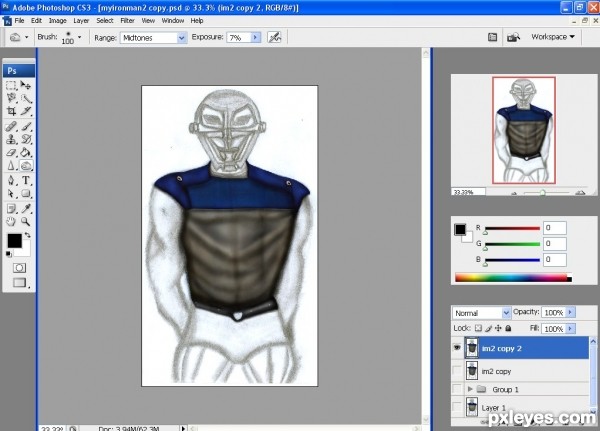
Task: Open the File menu
Action: coord(20,21)
